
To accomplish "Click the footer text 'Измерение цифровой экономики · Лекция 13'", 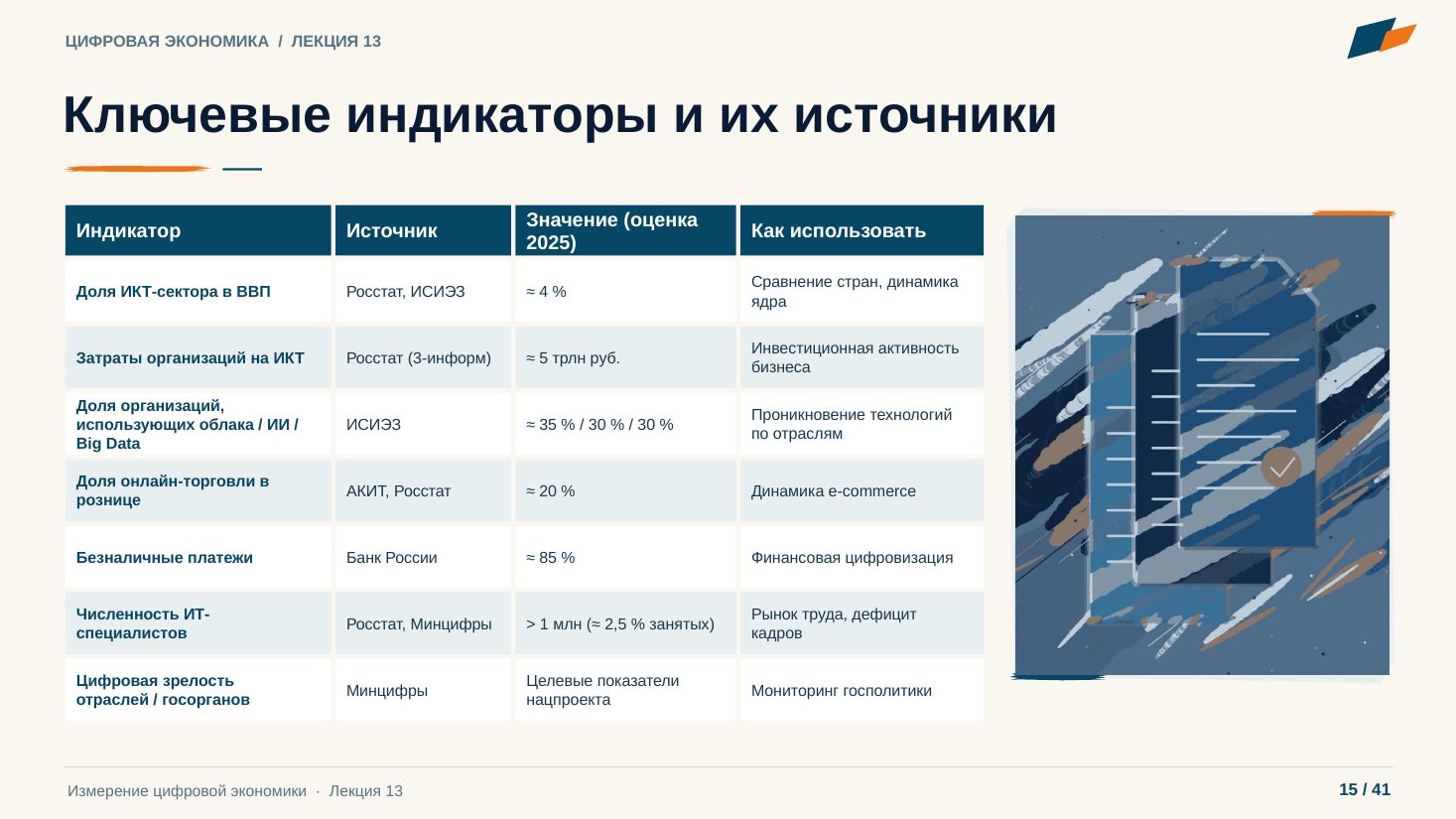I will pos(235,791).
